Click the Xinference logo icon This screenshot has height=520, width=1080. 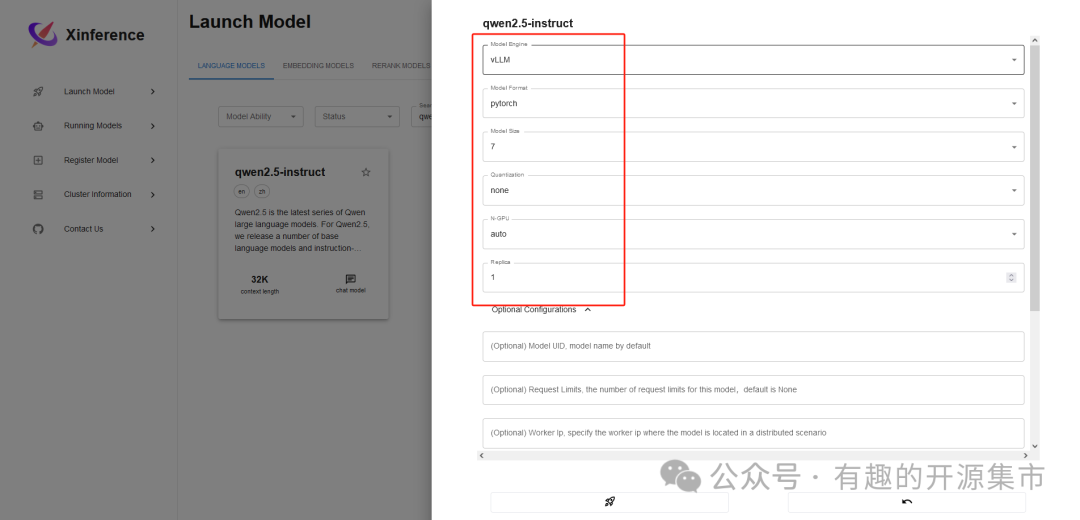coord(43,34)
